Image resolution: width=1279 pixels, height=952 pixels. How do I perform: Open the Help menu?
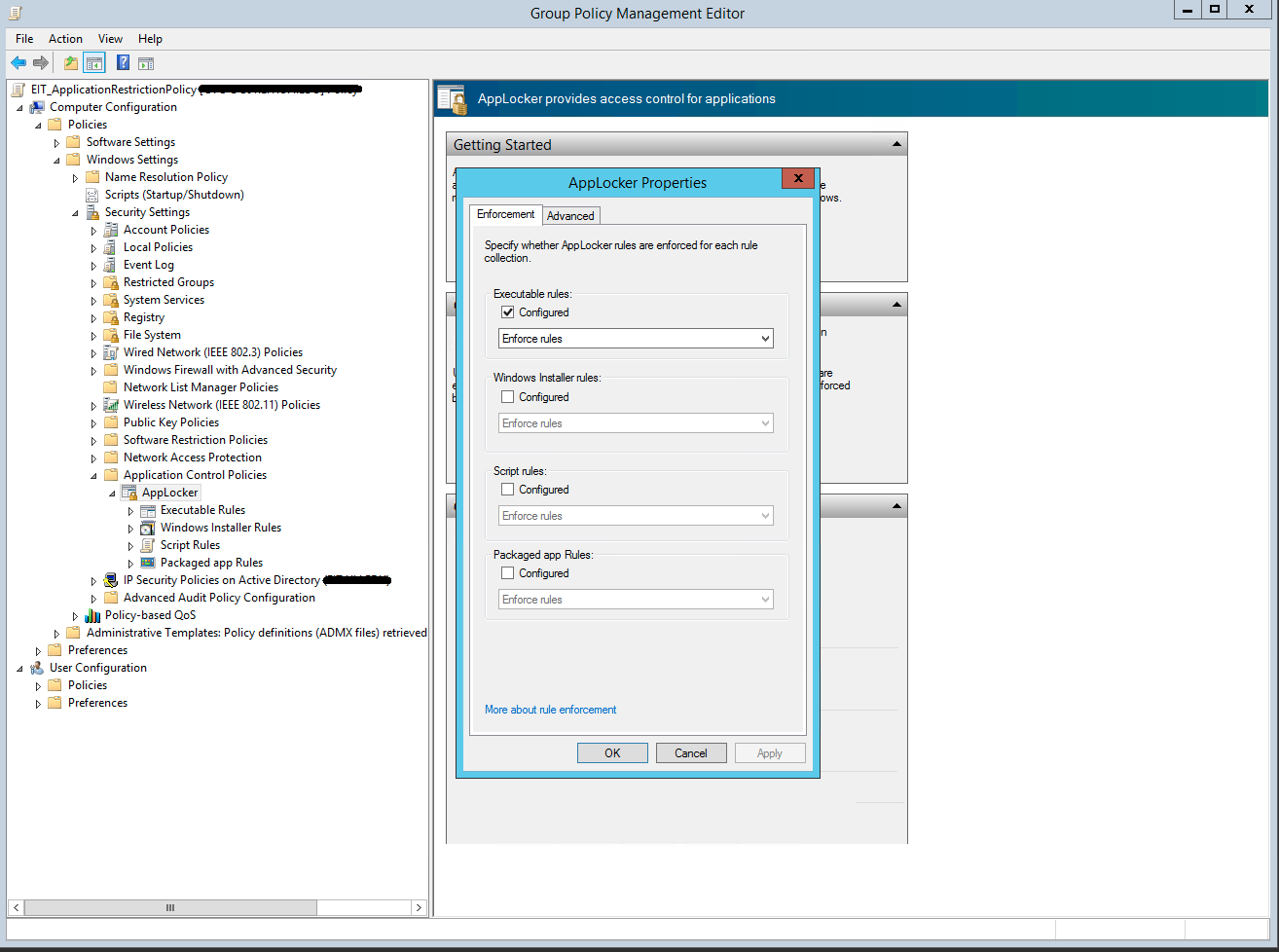pyautogui.click(x=150, y=39)
